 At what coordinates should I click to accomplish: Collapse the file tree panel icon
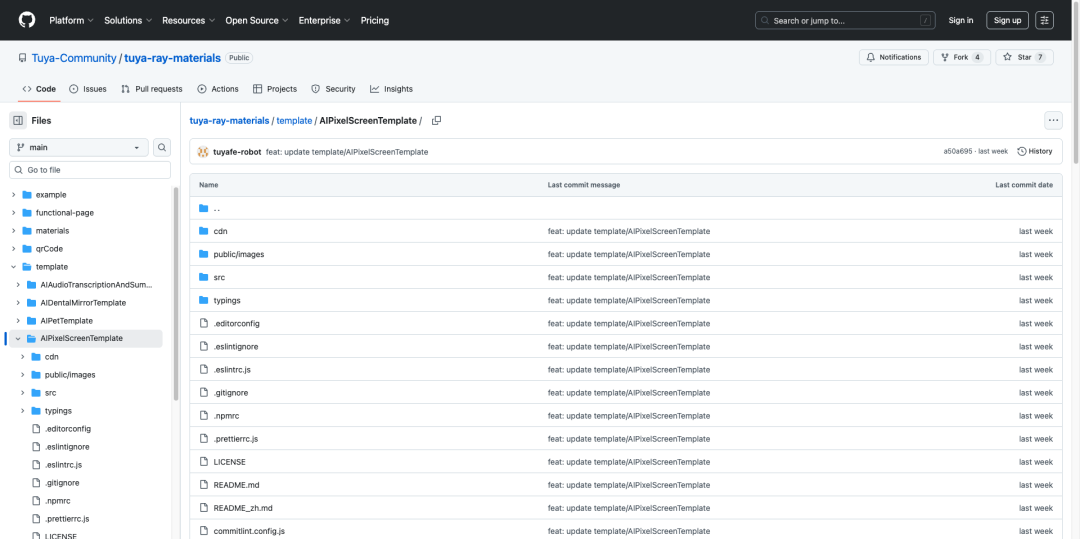18,121
